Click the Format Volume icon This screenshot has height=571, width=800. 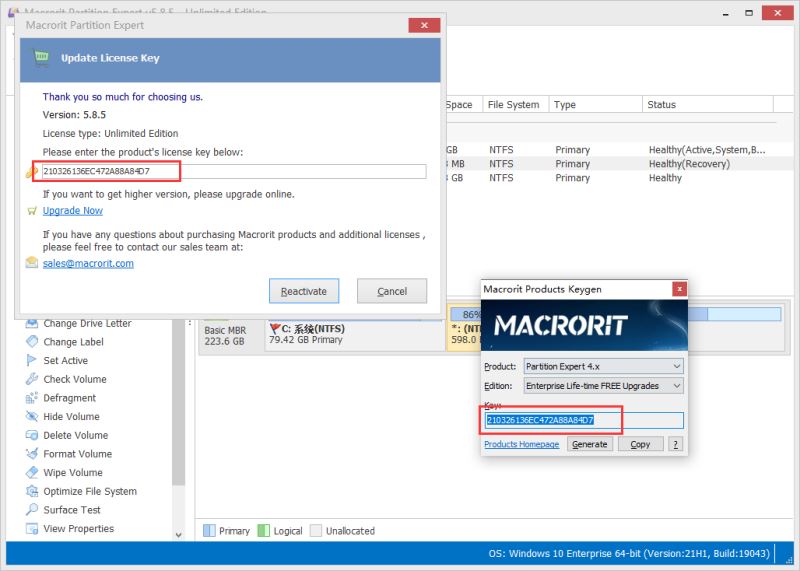pos(32,454)
